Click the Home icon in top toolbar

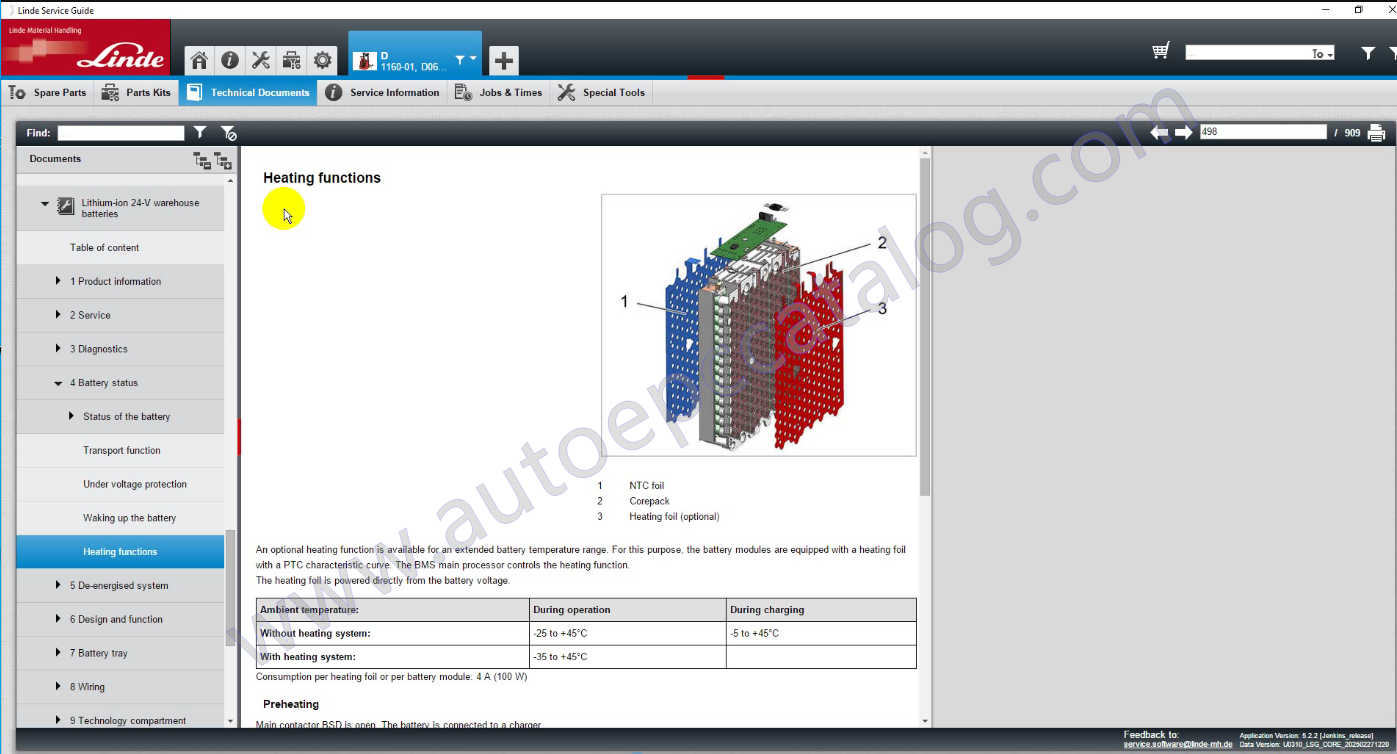pos(199,60)
